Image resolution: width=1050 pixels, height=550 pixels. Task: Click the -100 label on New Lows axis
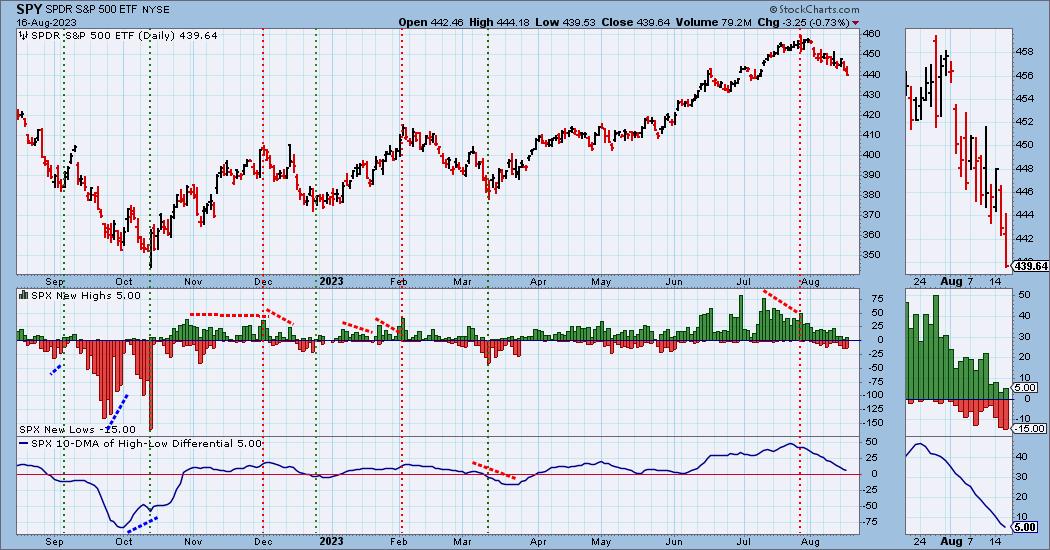(873, 395)
